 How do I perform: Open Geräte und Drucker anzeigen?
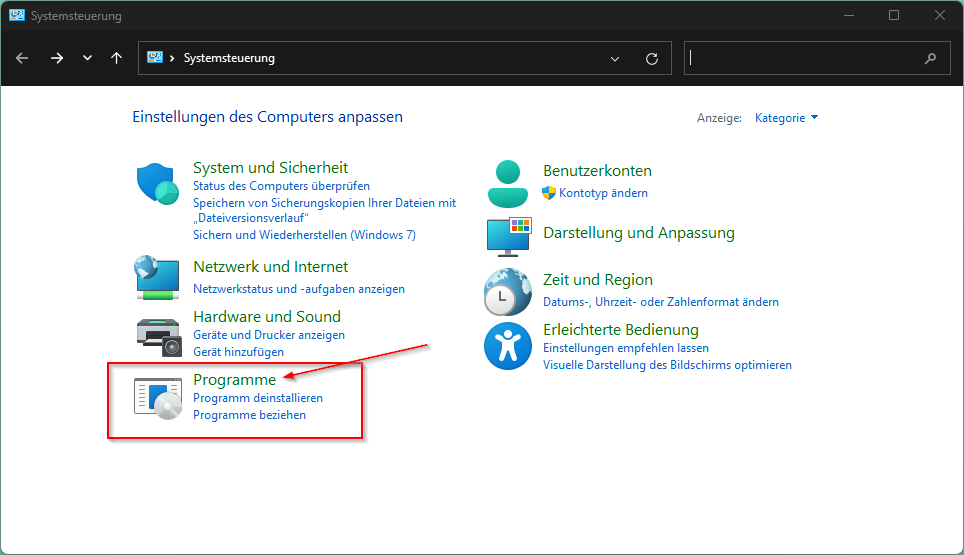(269, 335)
